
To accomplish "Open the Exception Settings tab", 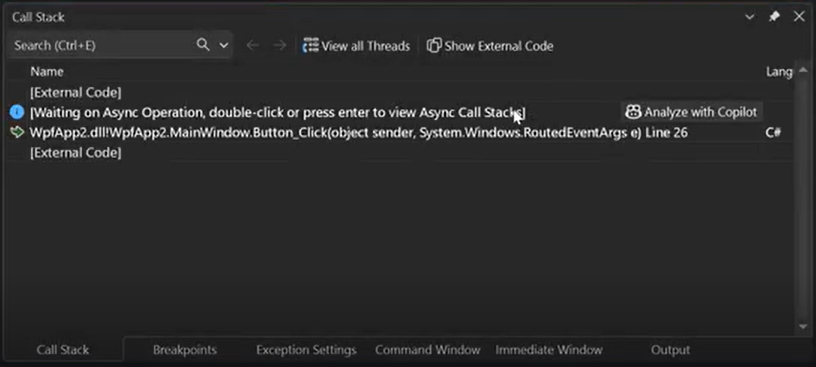I will tap(306, 350).
